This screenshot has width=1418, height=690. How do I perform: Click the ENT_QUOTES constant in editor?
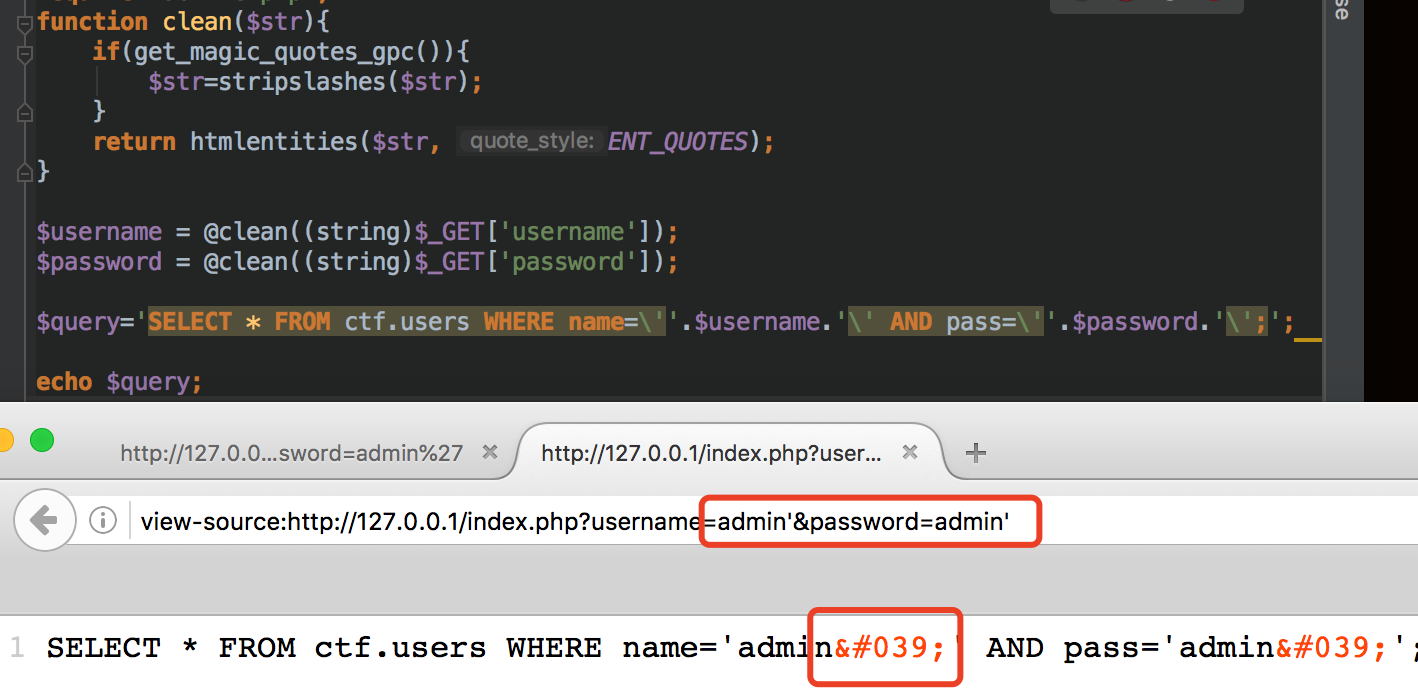pyautogui.click(x=677, y=142)
